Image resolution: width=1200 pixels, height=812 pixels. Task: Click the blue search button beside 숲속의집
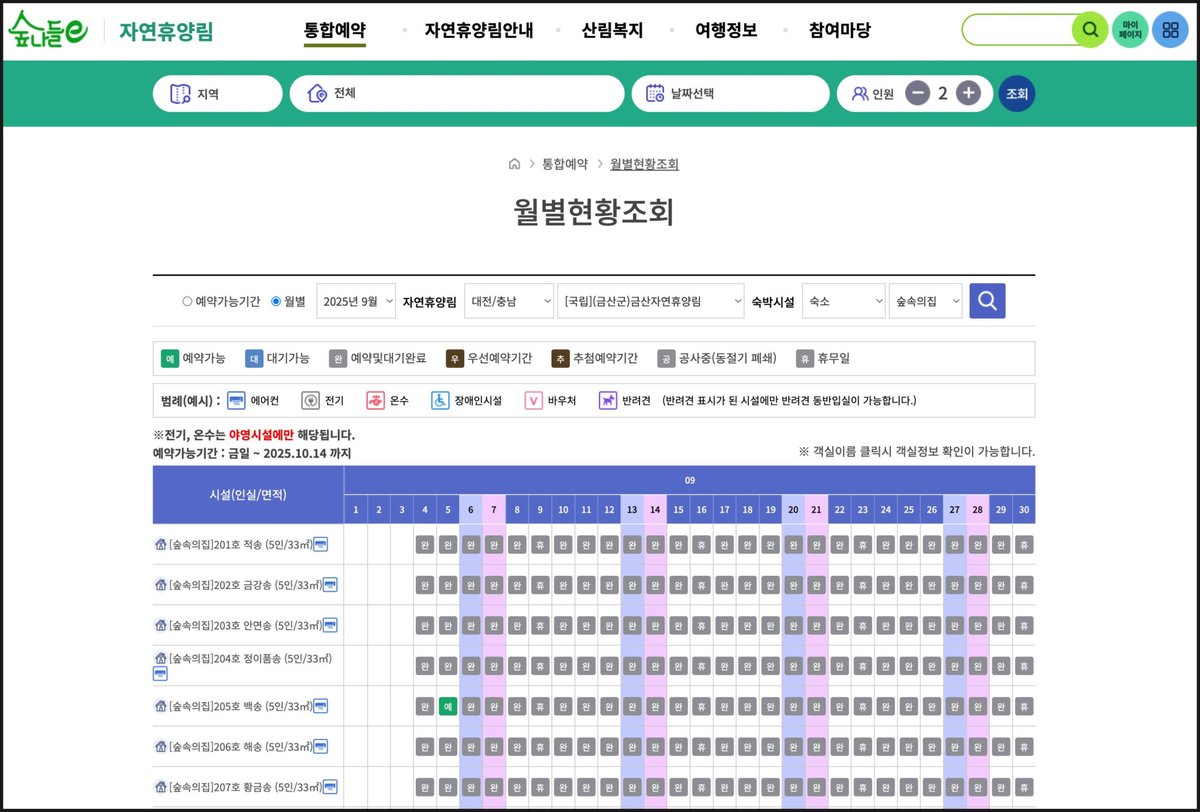pyautogui.click(x=987, y=301)
